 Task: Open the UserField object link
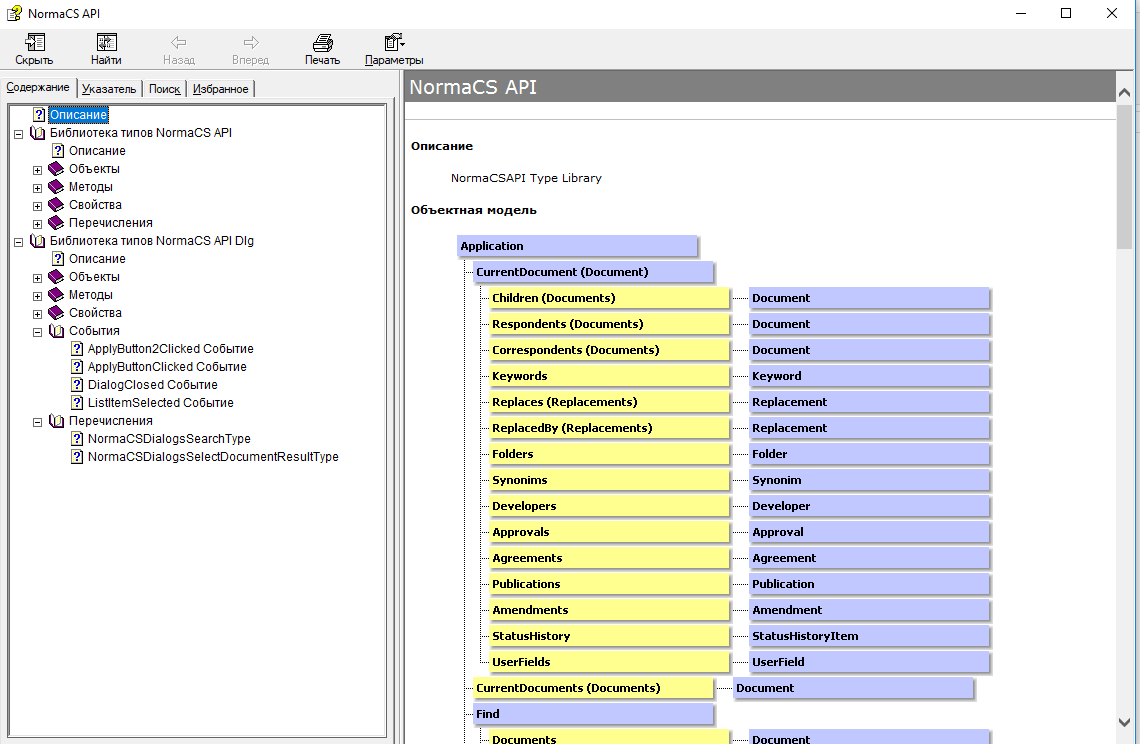click(x=869, y=662)
